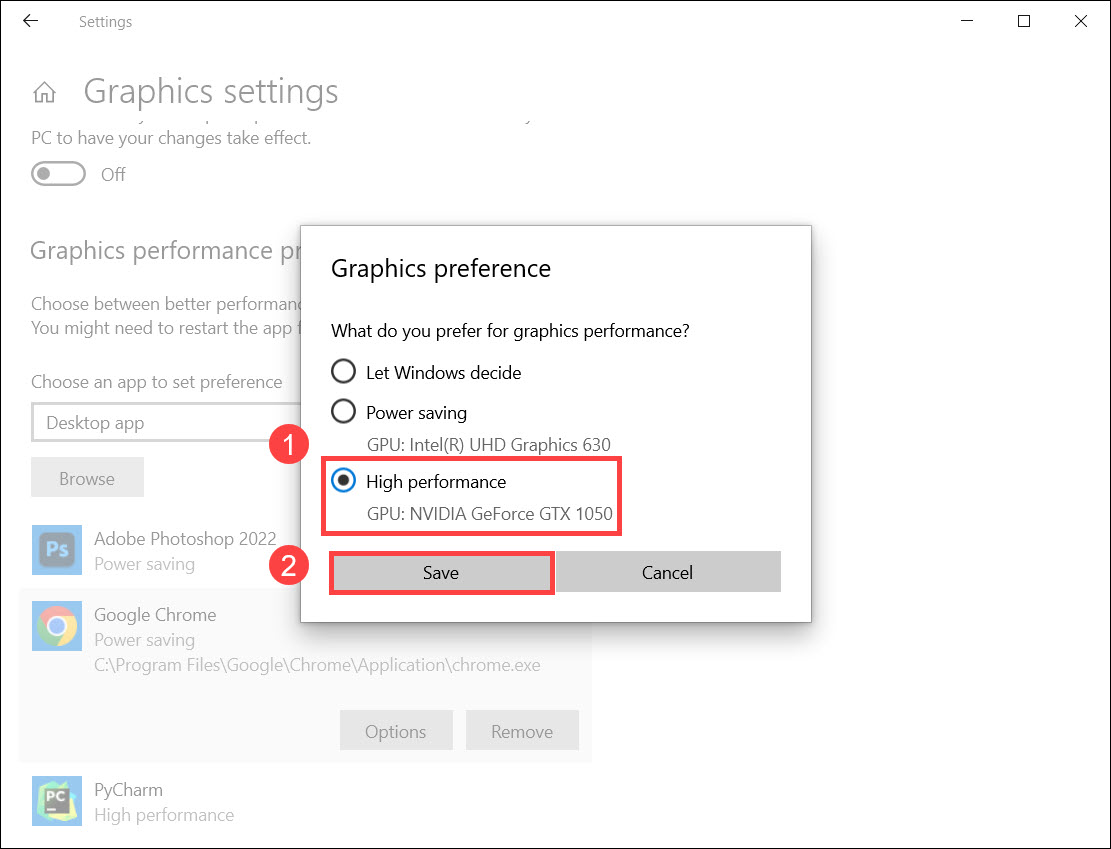Select the Let Windows decide option
Image resolution: width=1111 pixels, height=849 pixels.
coord(343,372)
